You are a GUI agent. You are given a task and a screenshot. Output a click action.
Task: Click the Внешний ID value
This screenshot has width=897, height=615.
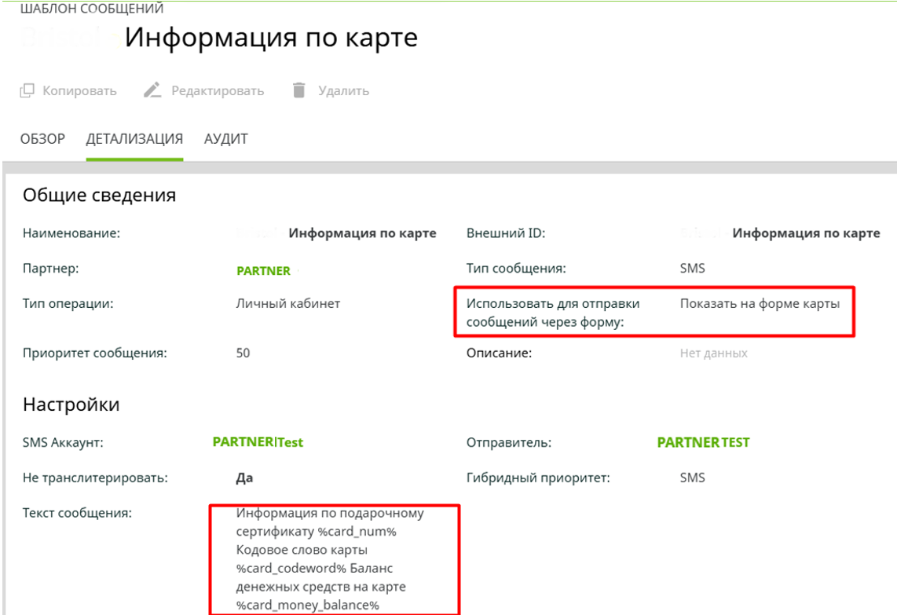click(806, 233)
